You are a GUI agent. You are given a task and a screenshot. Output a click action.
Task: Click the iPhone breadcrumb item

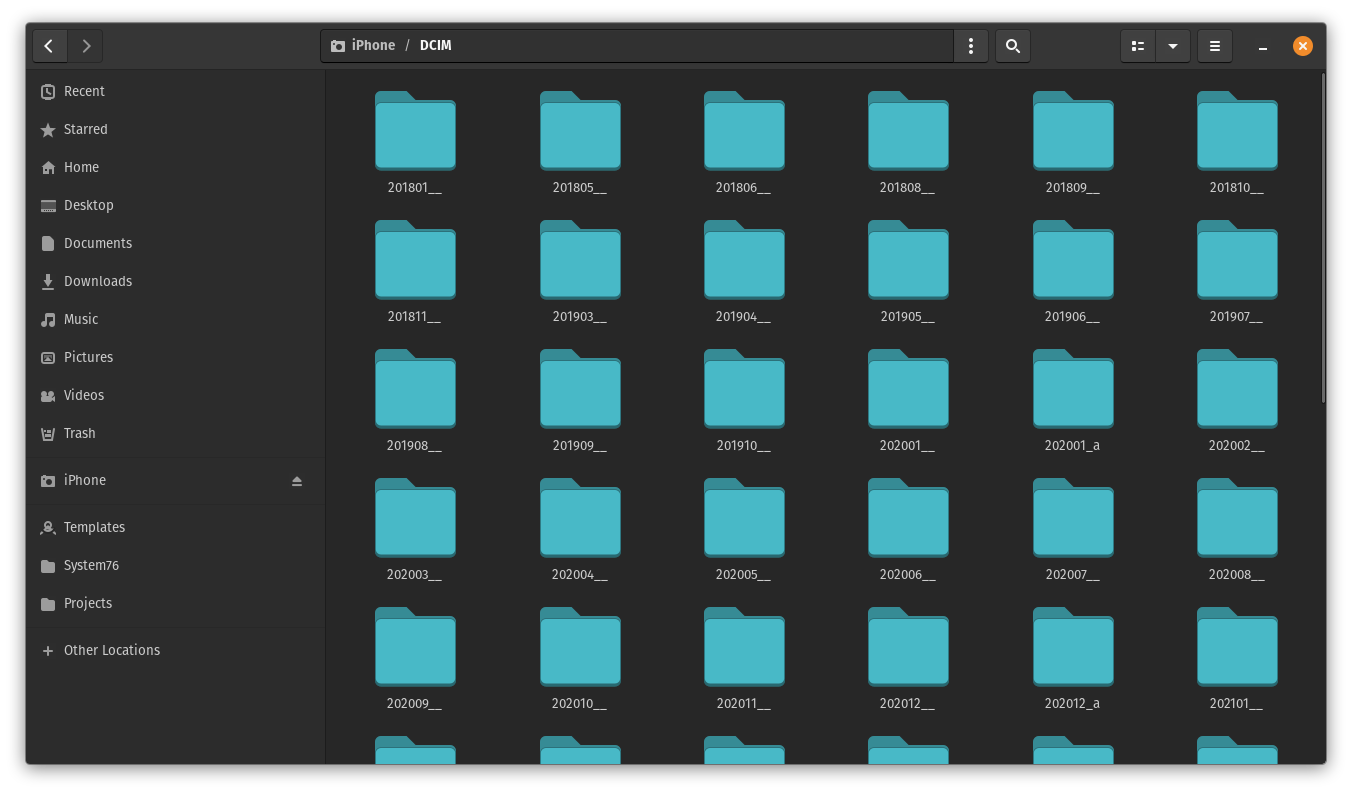(373, 45)
